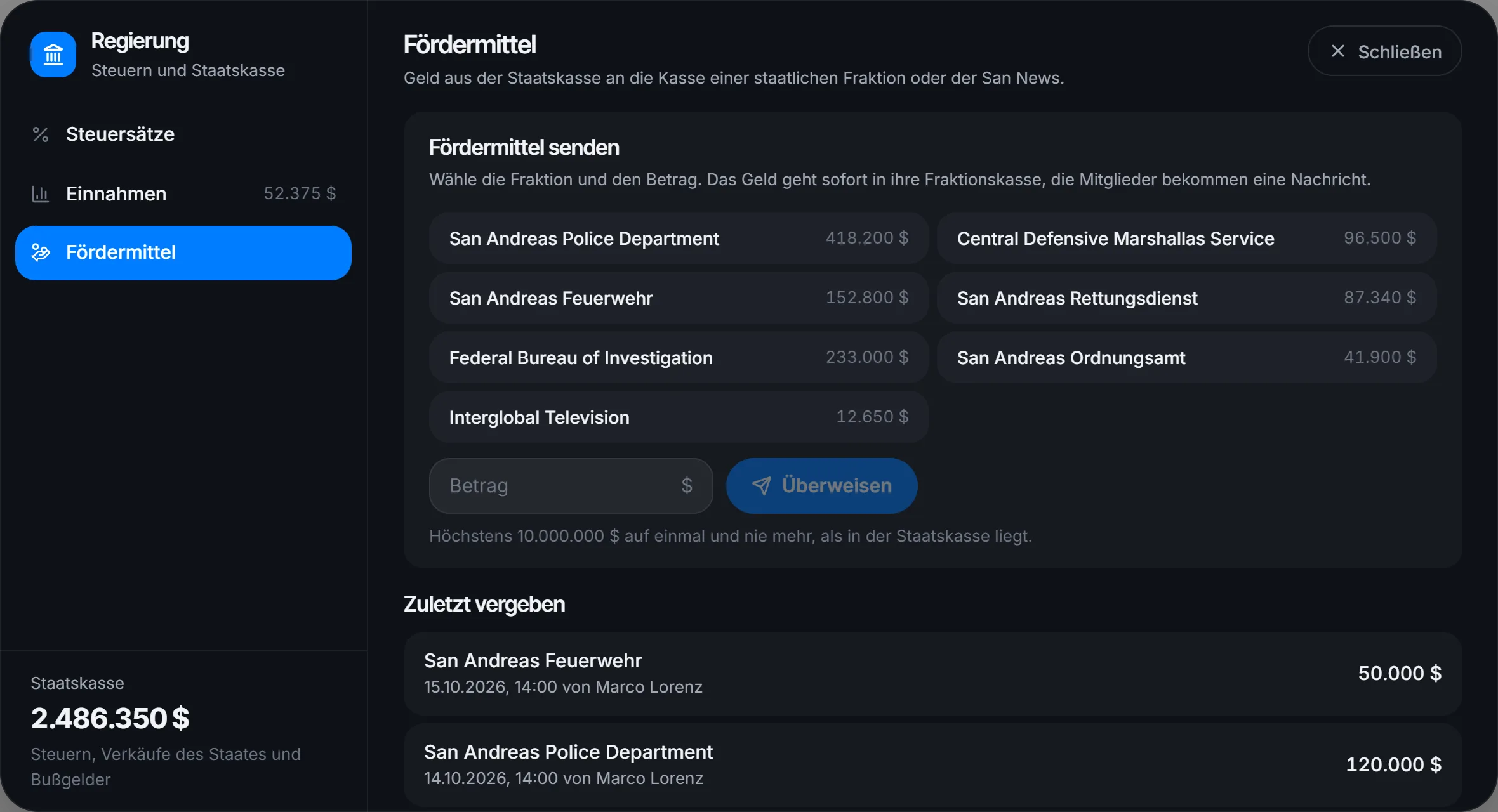The height and width of the screenshot is (812, 1498).
Task: Click the Interglobal Television balance 12.650 $
Action: pos(872,417)
